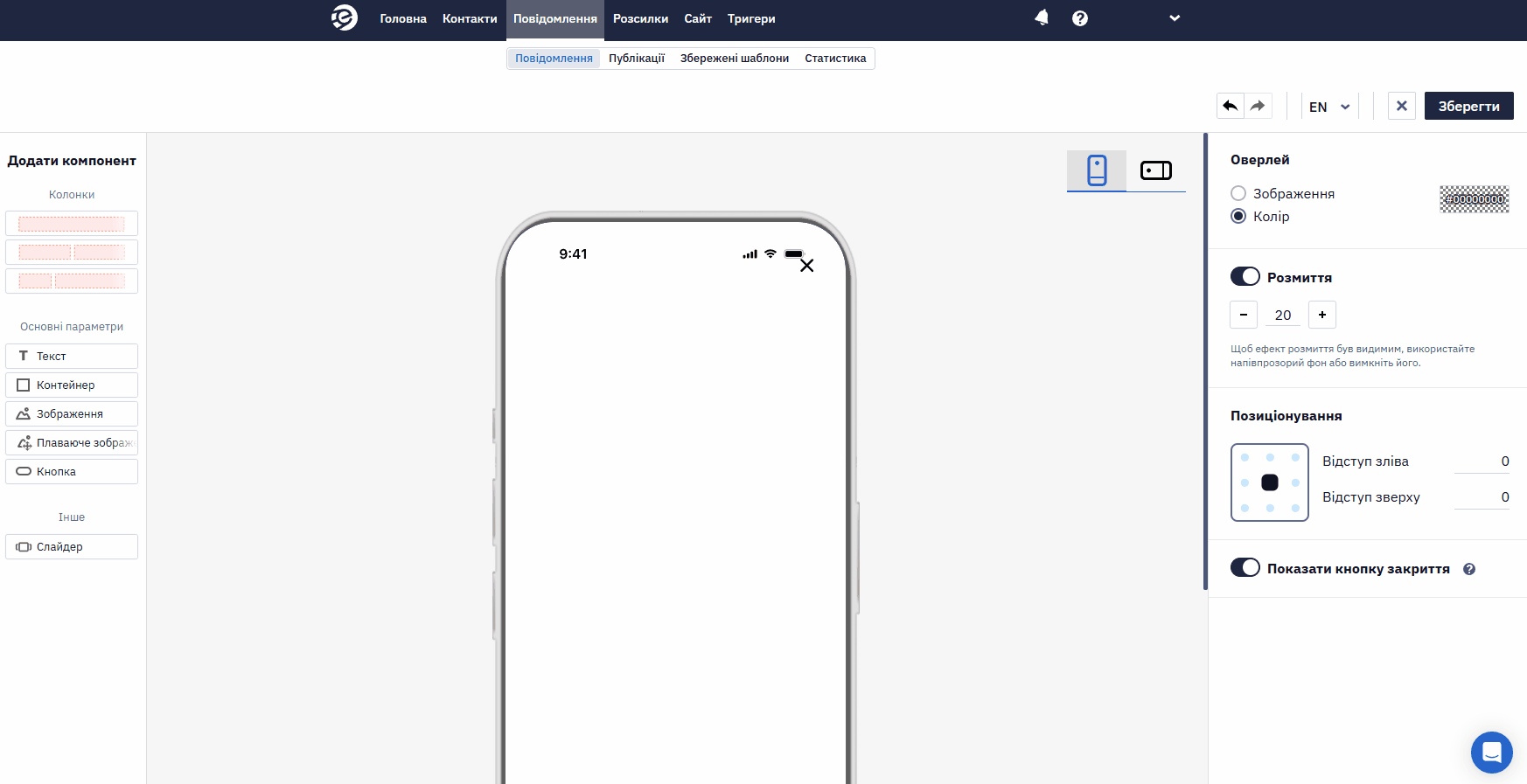1527x784 pixels.
Task: Switch to the Збережені шаблони sub-tab
Action: tap(735, 59)
